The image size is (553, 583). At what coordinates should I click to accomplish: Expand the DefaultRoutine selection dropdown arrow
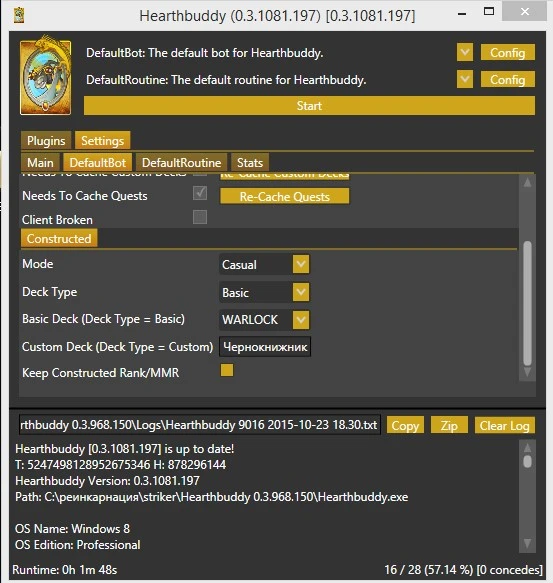point(465,79)
